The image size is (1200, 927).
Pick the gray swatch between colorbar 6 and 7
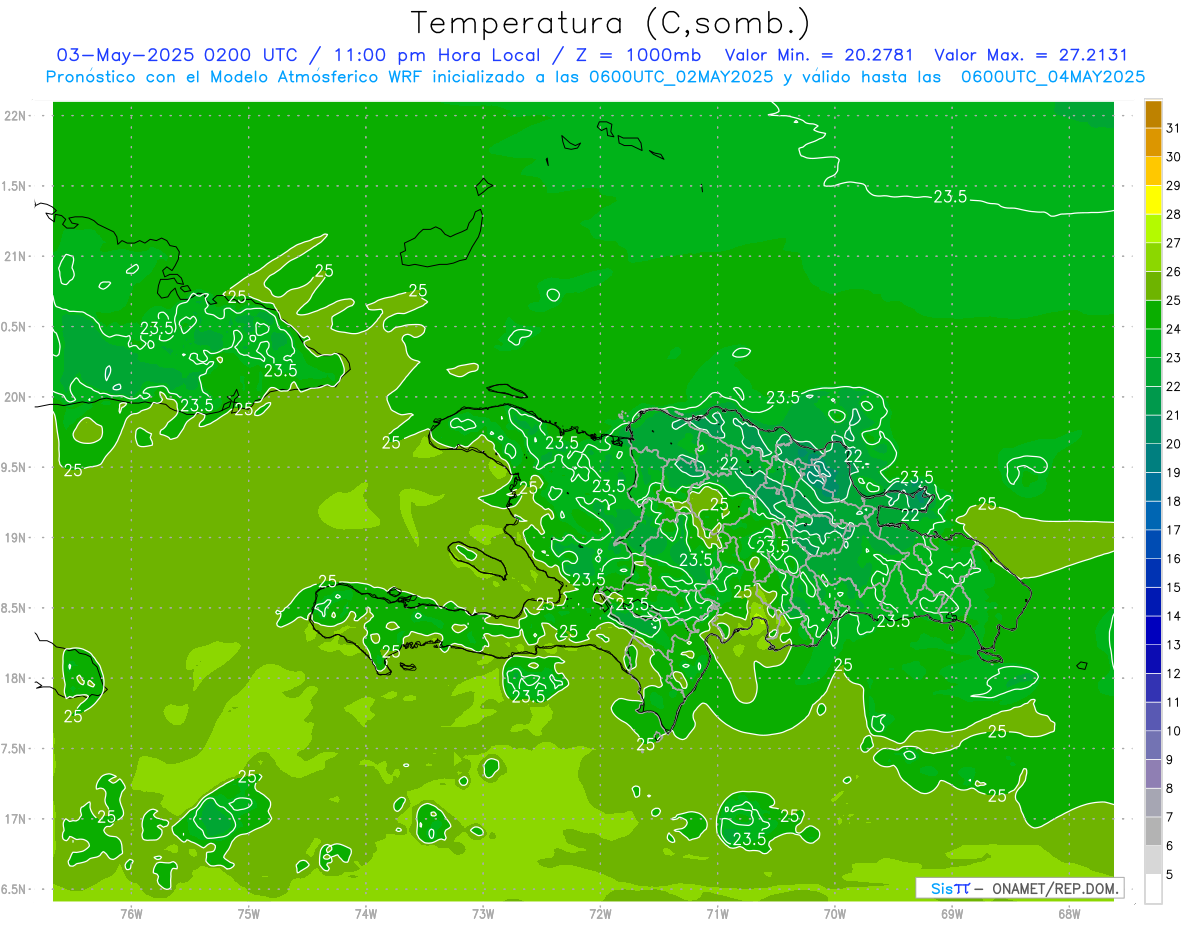pyautogui.click(x=1153, y=832)
